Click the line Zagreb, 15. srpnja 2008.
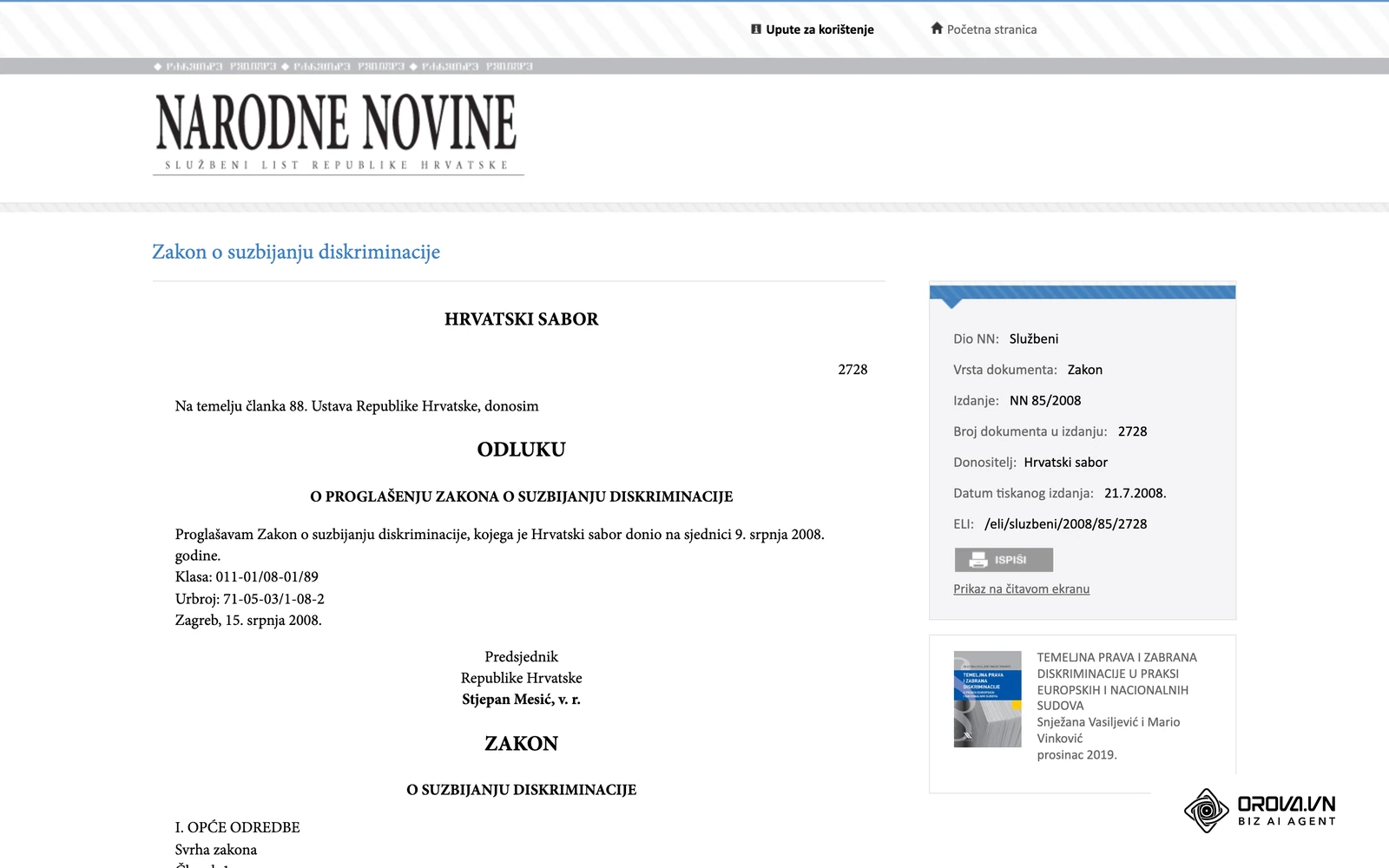 click(248, 621)
